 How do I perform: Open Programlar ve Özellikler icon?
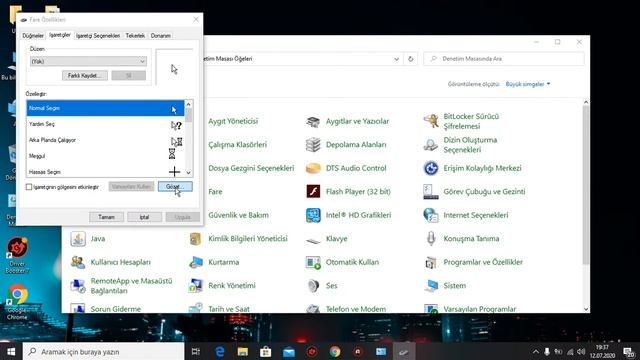431,262
